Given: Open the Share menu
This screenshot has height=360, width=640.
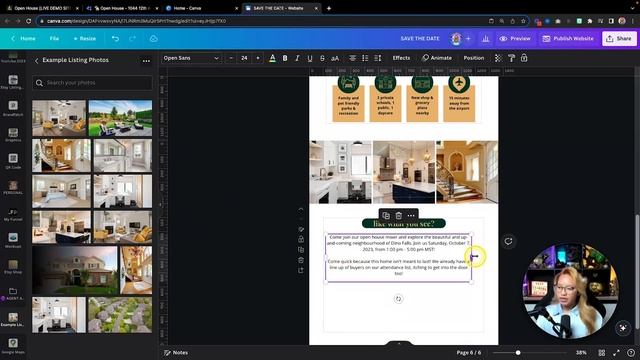Looking at the screenshot, I should 619,38.
